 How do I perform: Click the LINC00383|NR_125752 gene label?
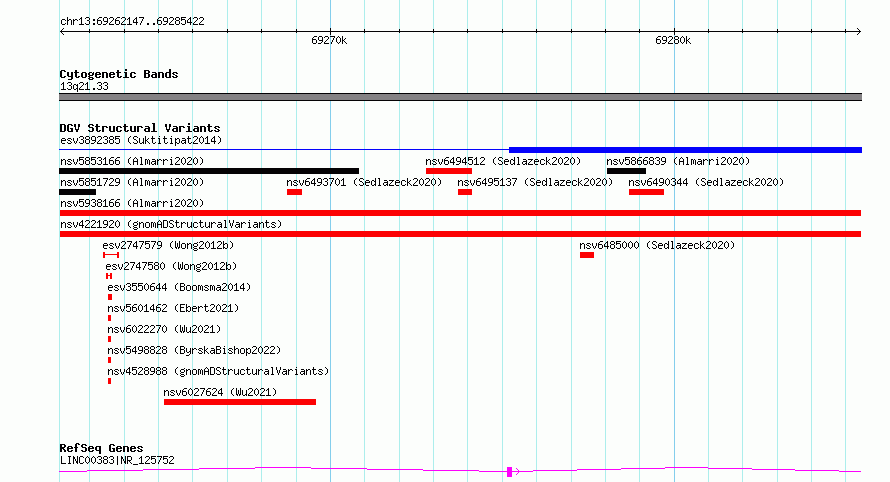point(117,460)
